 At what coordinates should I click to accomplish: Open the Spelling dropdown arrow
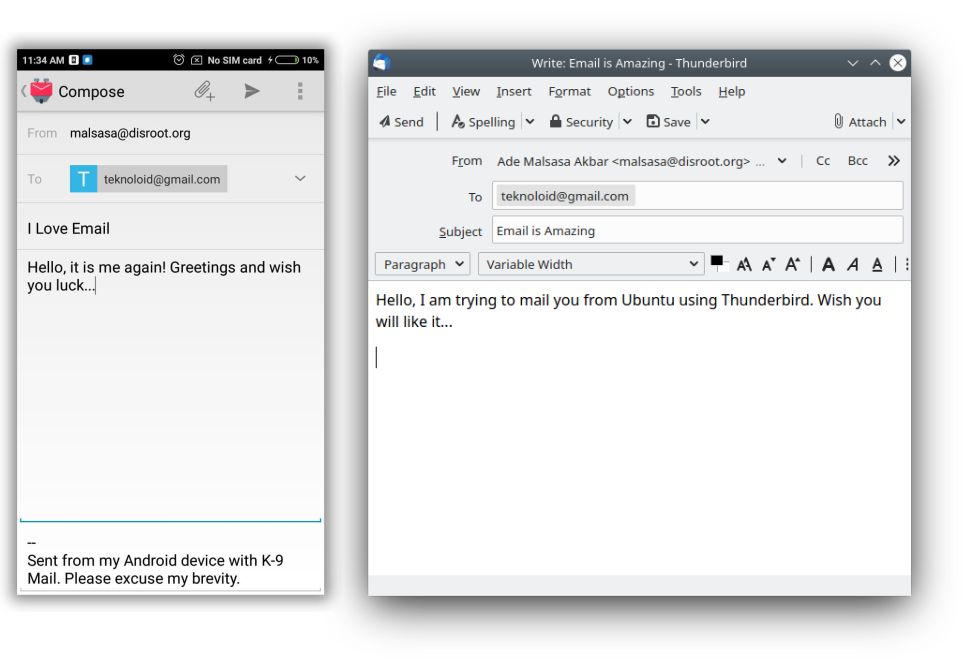[x=530, y=122]
